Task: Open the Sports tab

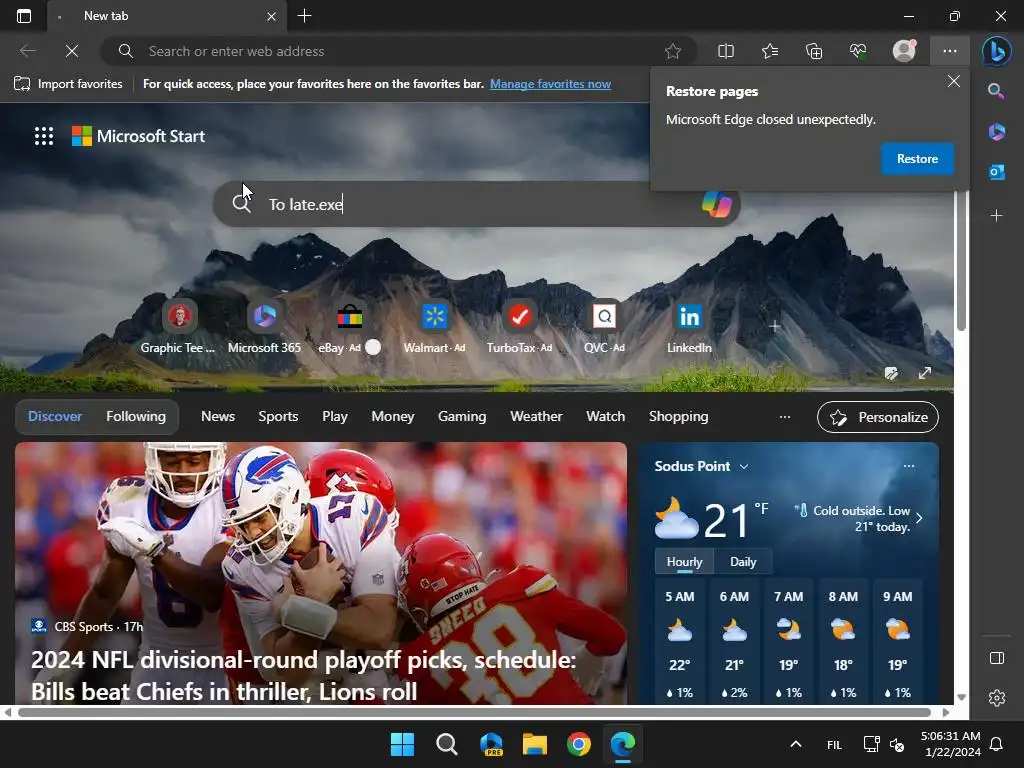Action: click(278, 417)
